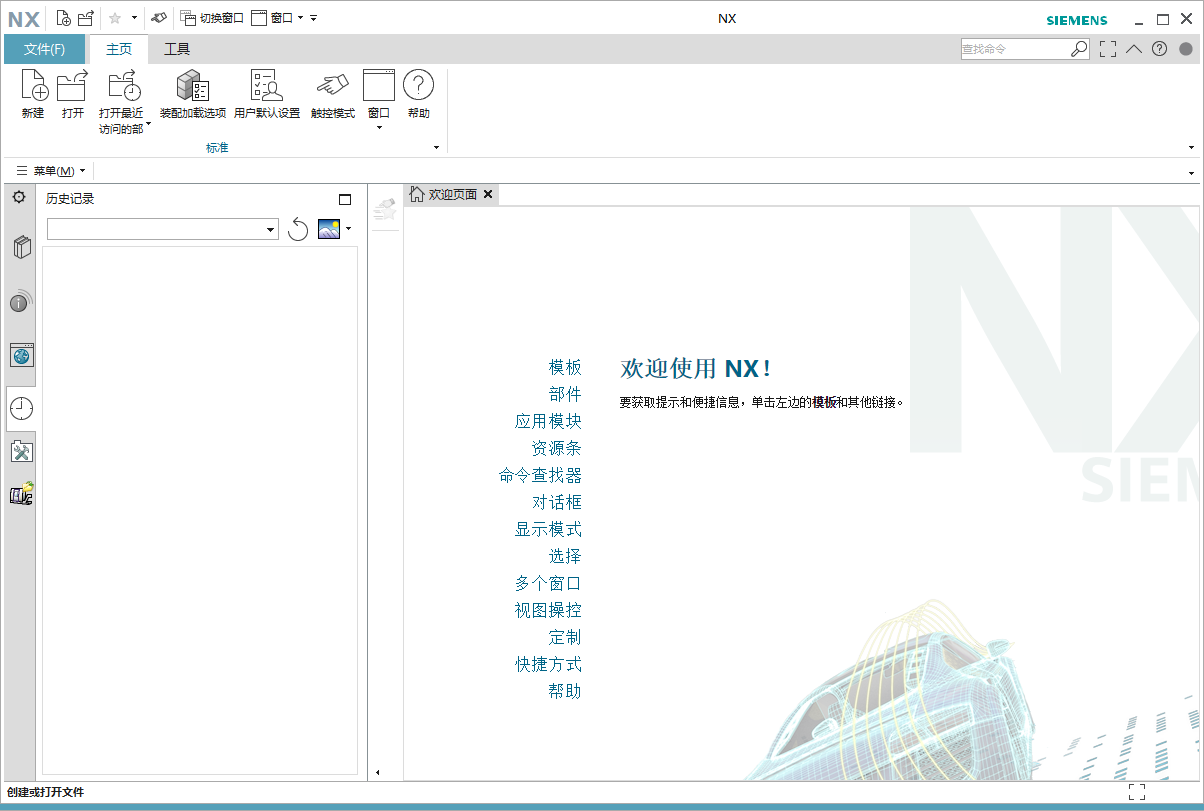The width and height of the screenshot is (1204, 811).
Task: Click the ribbon options arrow at far right
Action: pos(1191,148)
